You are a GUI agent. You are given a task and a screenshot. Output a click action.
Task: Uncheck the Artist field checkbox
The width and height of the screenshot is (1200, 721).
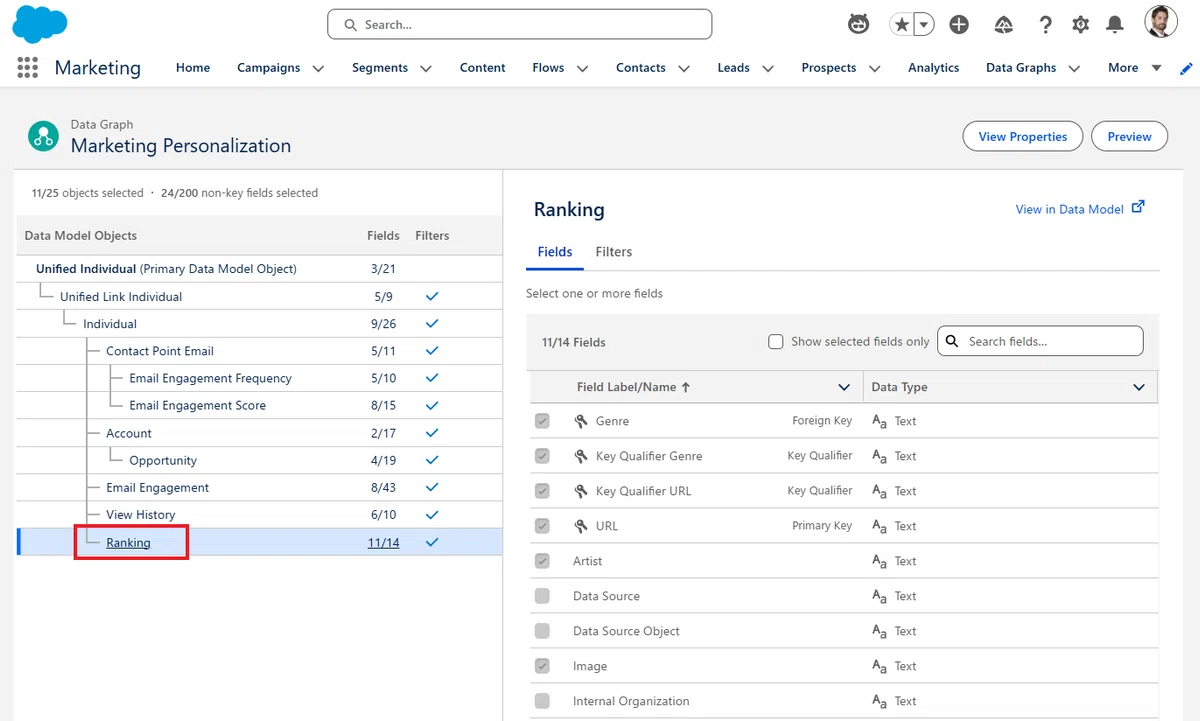(542, 561)
